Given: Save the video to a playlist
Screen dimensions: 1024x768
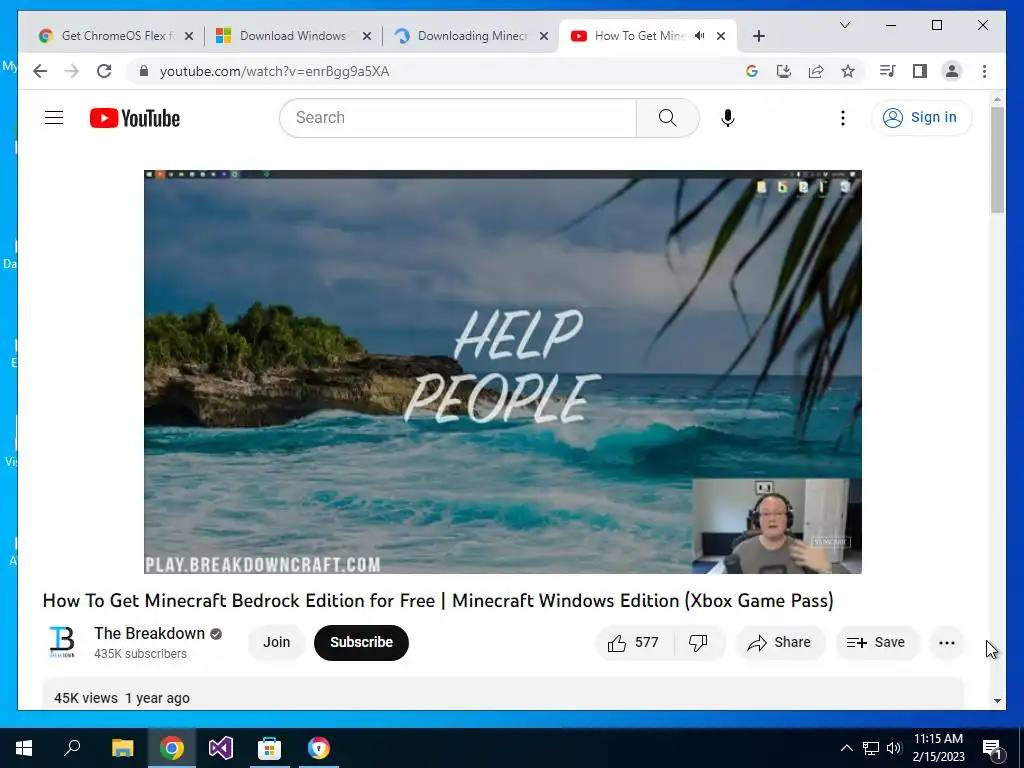Looking at the screenshot, I should coord(876,643).
